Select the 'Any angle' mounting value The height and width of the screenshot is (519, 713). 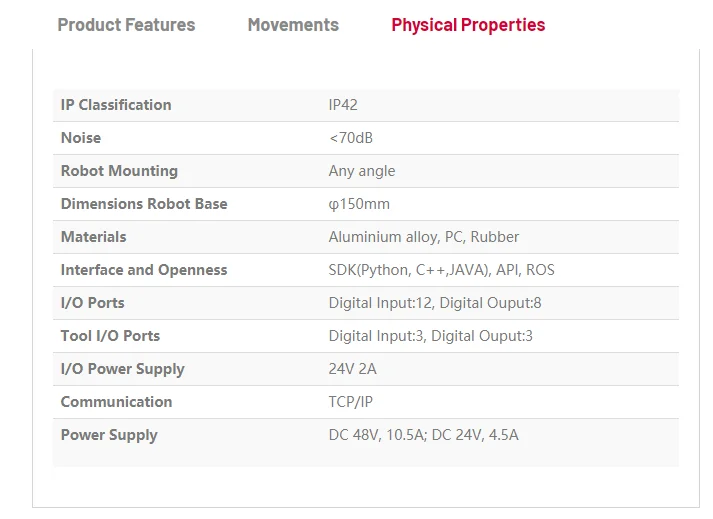[362, 171]
